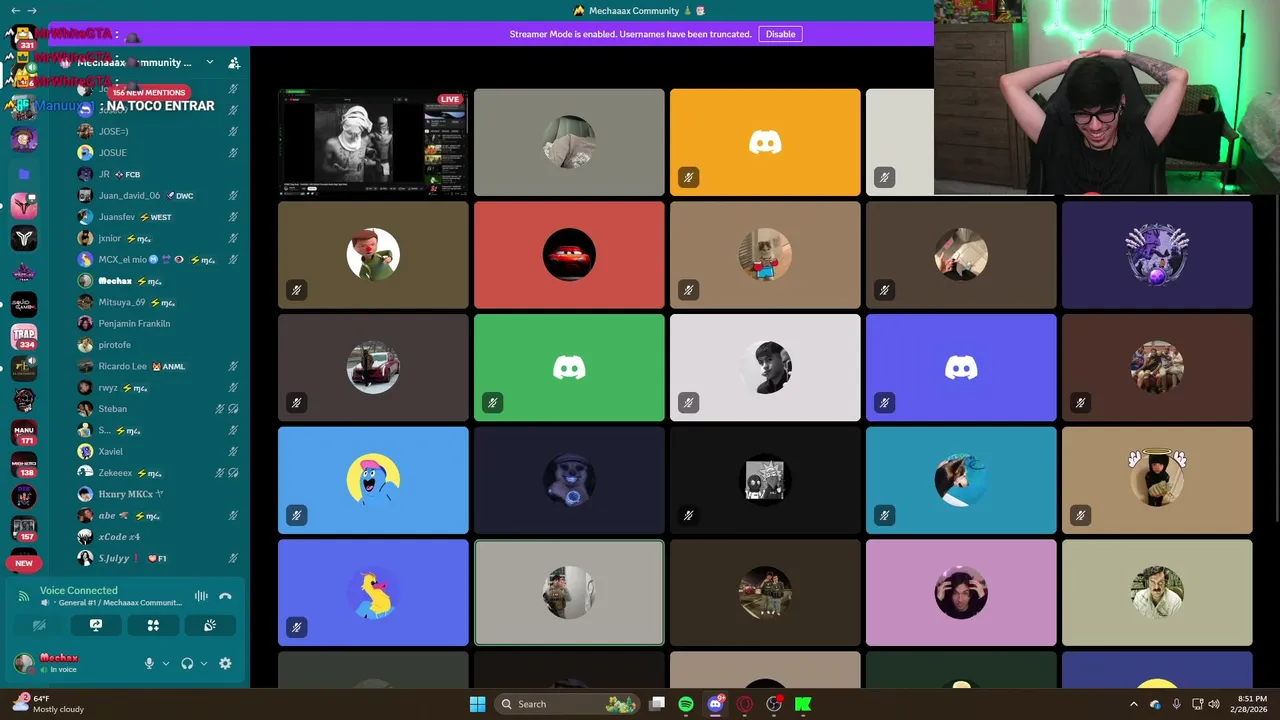Open the Windows Start menu
The image size is (1280, 720).
(477, 704)
